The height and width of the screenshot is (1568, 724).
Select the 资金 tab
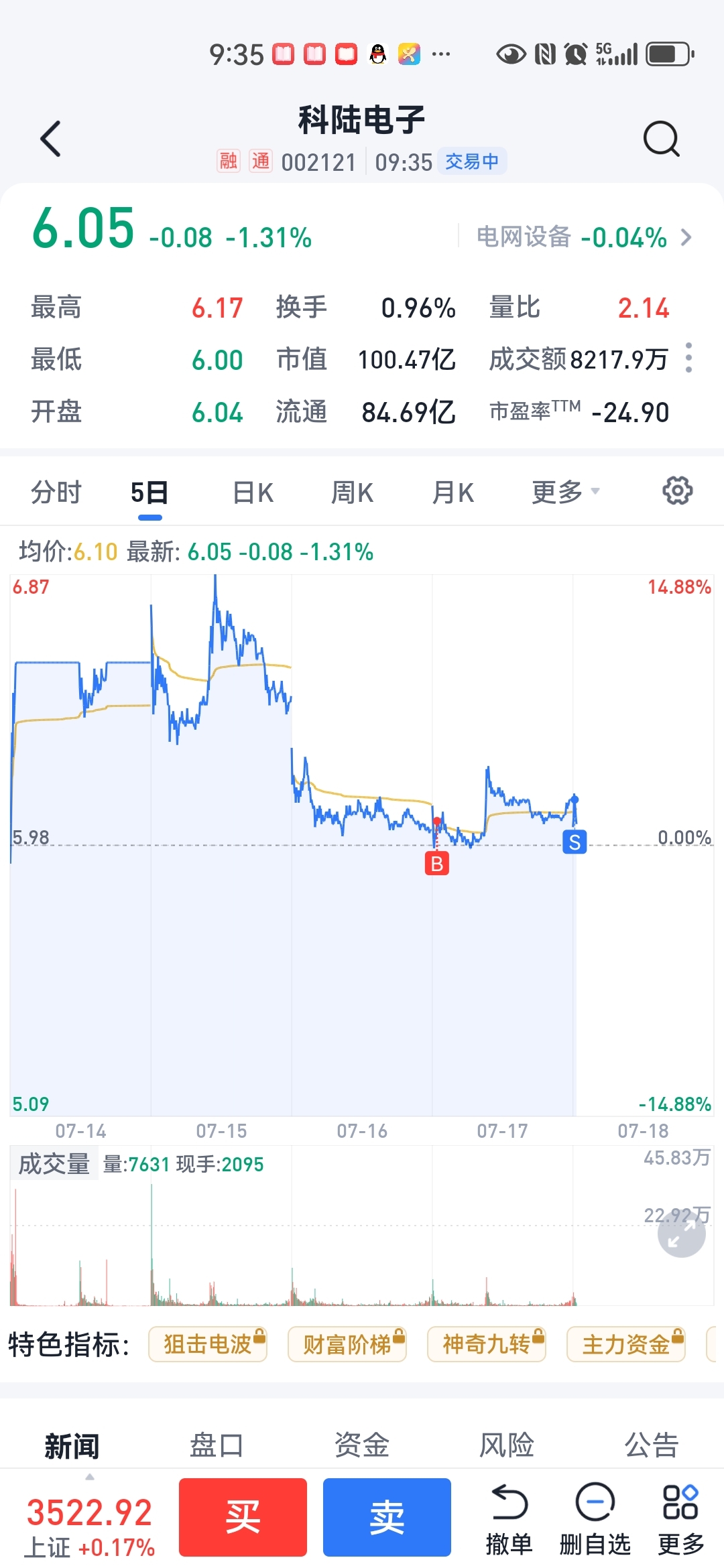click(x=362, y=1445)
